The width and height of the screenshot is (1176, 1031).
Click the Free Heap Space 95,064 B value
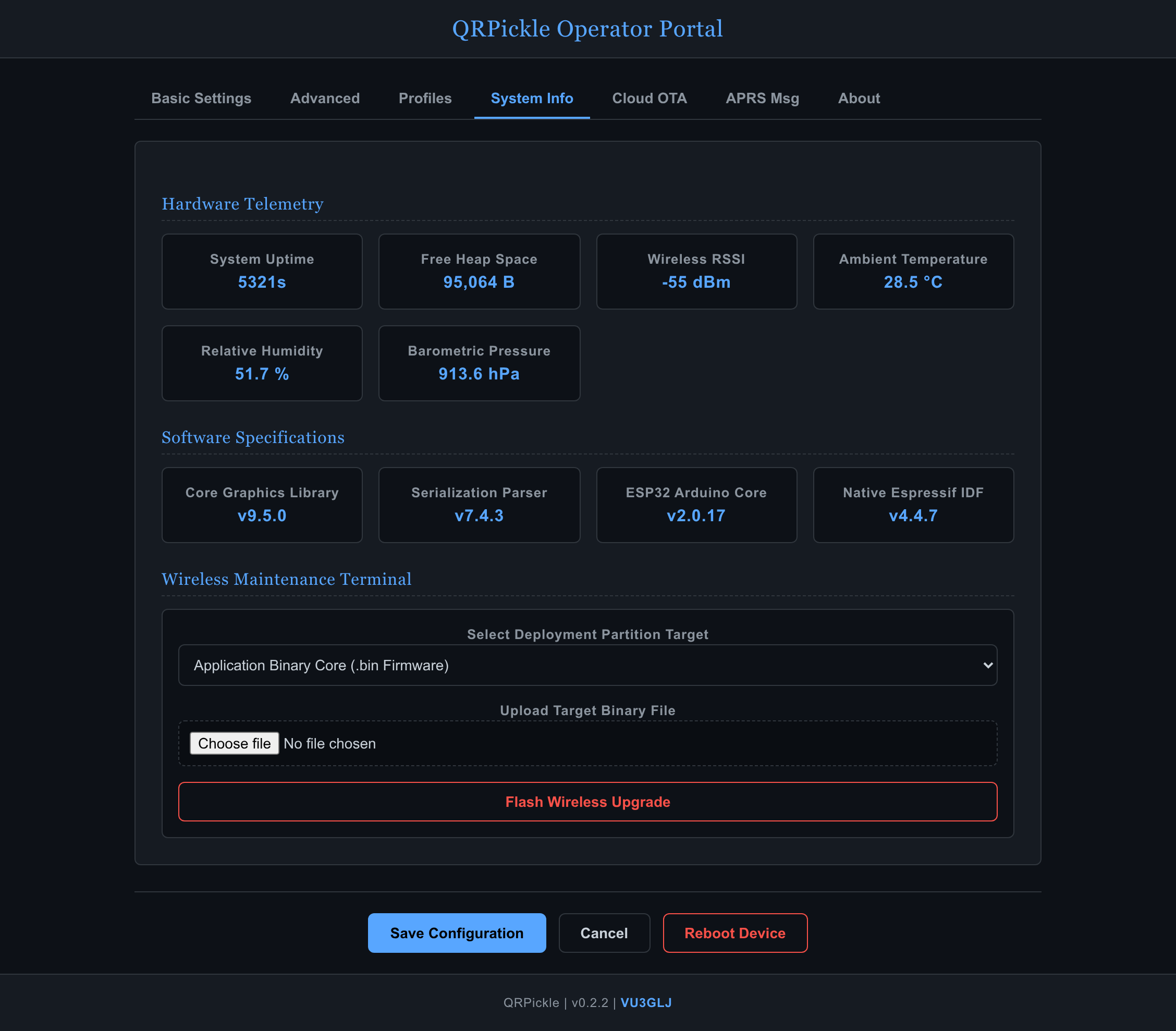pyautogui.click(x=479, y=282)
